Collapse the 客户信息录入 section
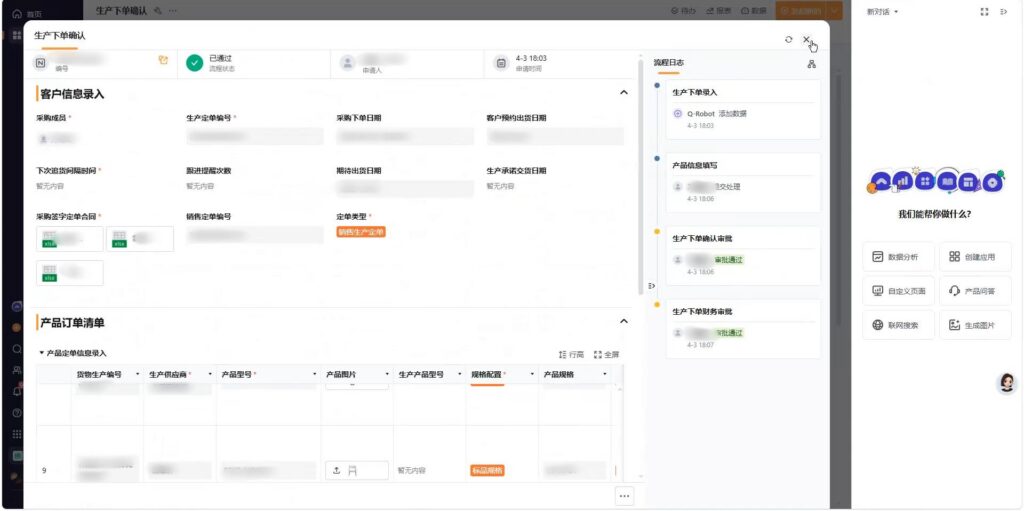Viewport: 1024px width, 511px height. pos(624,93)
